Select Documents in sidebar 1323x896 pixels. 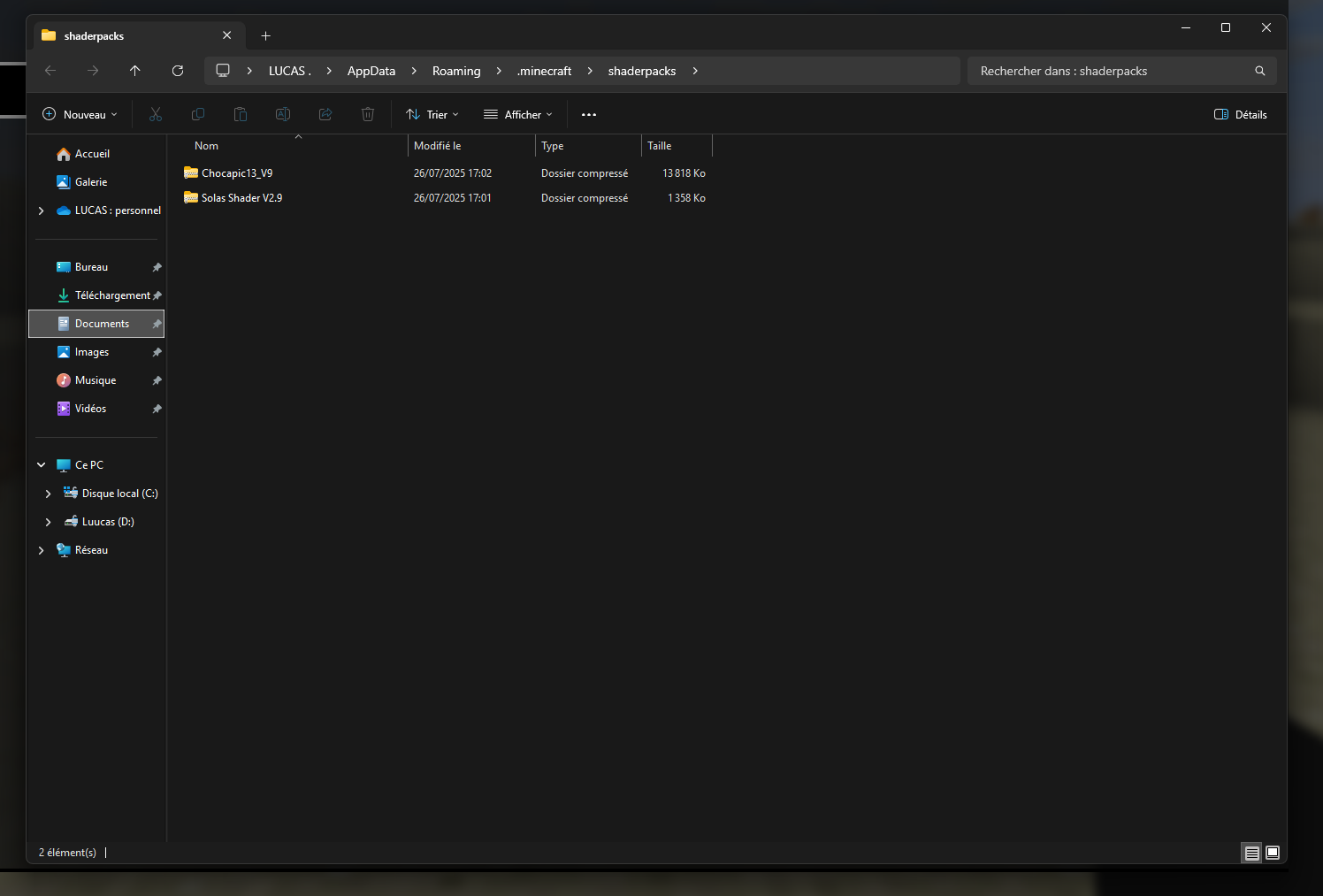click(96, 324)
